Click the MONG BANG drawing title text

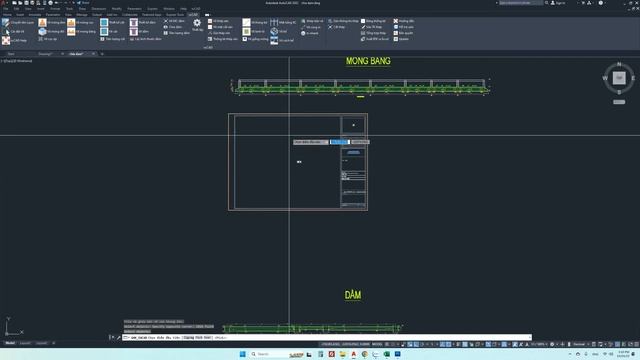[x=368, y=61]
